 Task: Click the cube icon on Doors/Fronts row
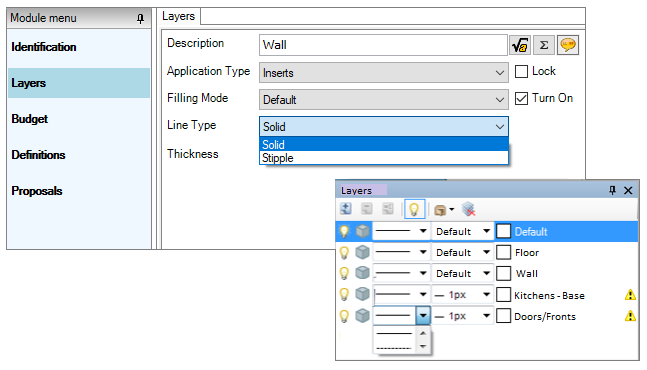pyautogui.click(x=362, y=316)
